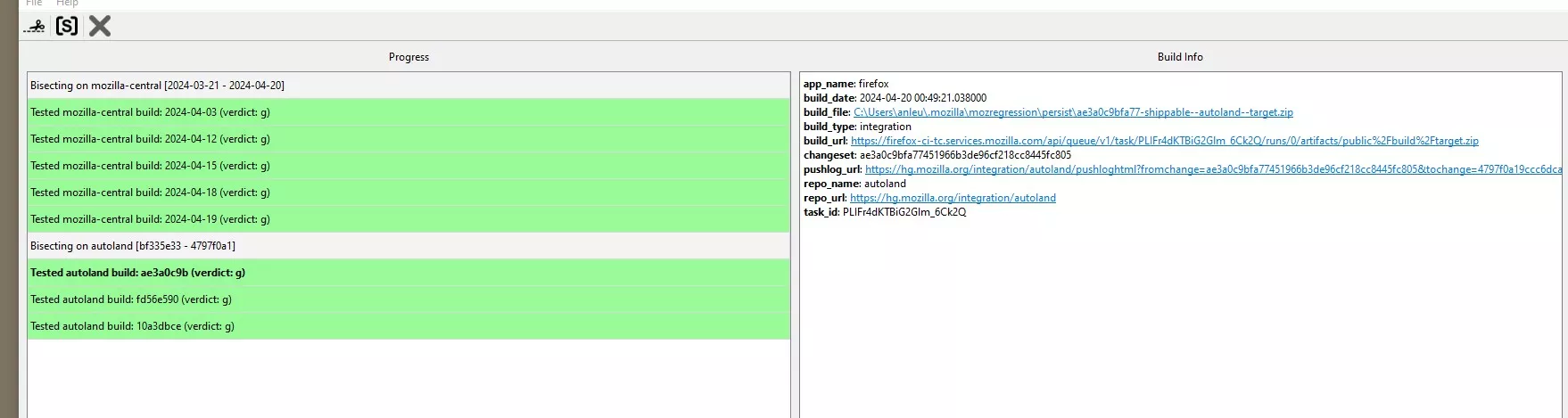Click the changeset hash value

click(x=965, y=155)
